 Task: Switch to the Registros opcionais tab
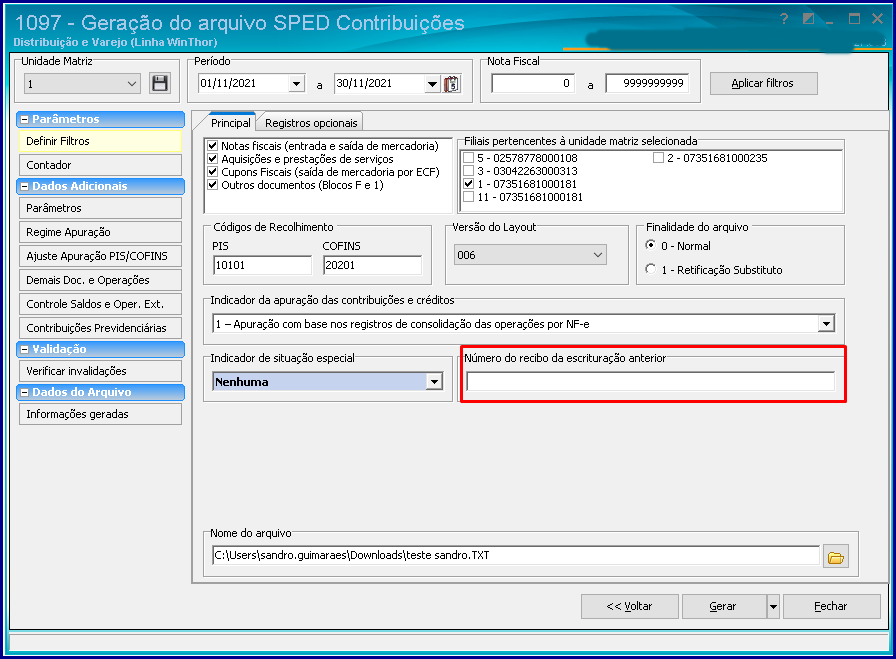point(310,123)
